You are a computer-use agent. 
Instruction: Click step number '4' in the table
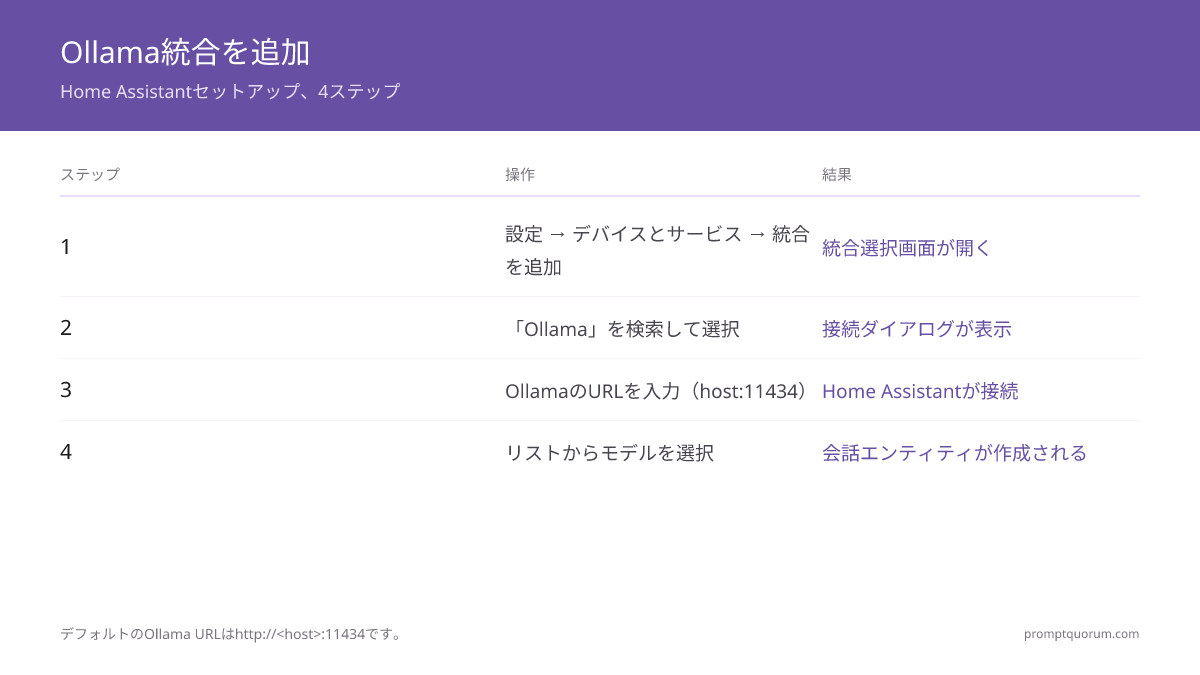[66, 452]
